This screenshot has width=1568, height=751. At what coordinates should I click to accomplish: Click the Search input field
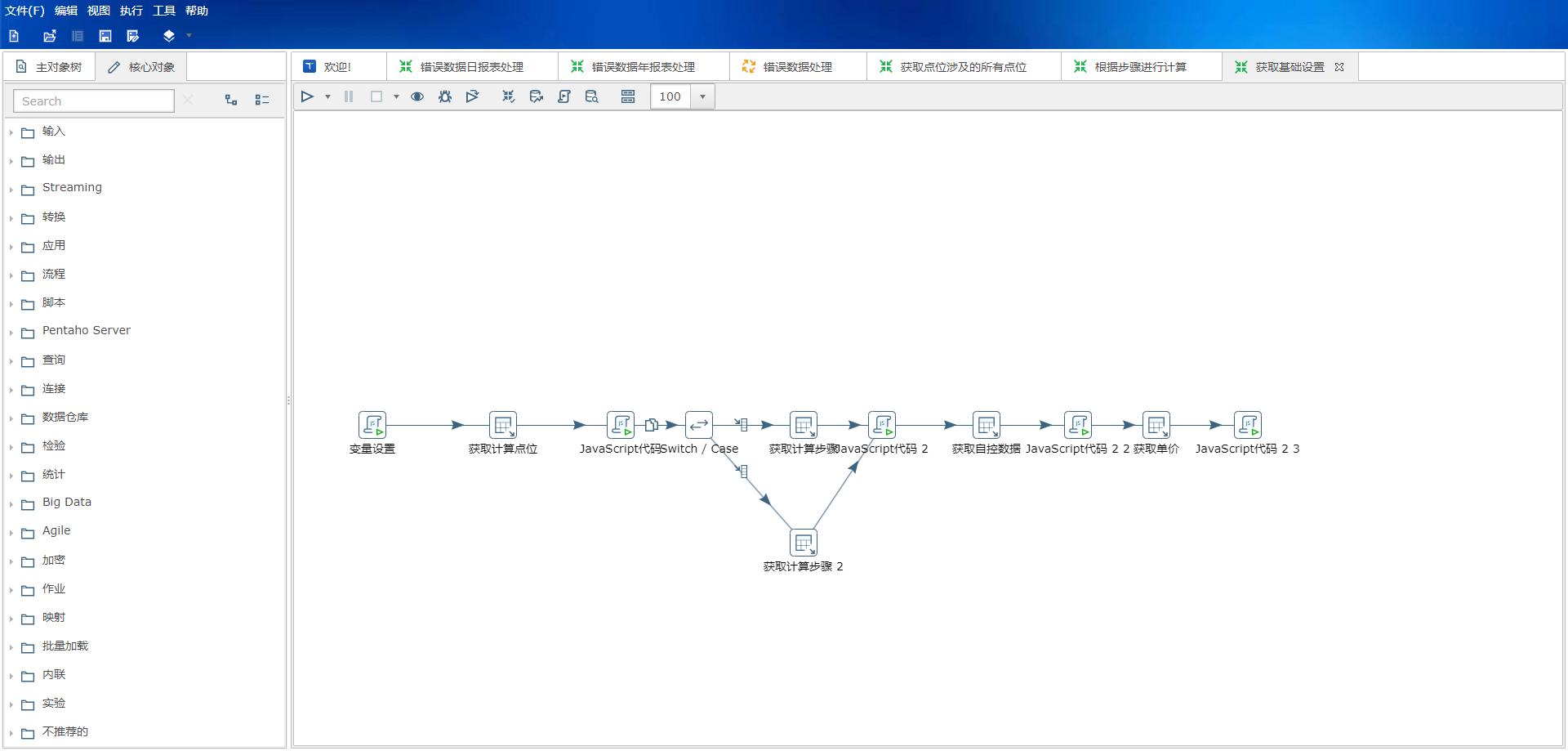tap(94, 101)
